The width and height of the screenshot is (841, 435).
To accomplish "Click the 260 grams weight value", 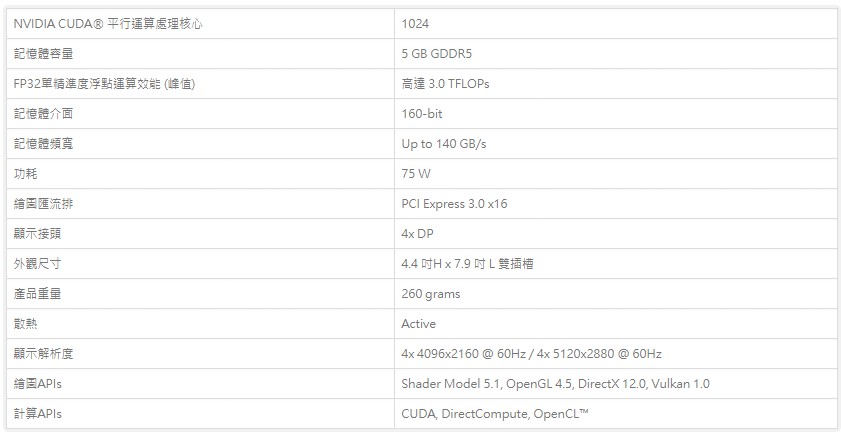I will pos(431,294).
